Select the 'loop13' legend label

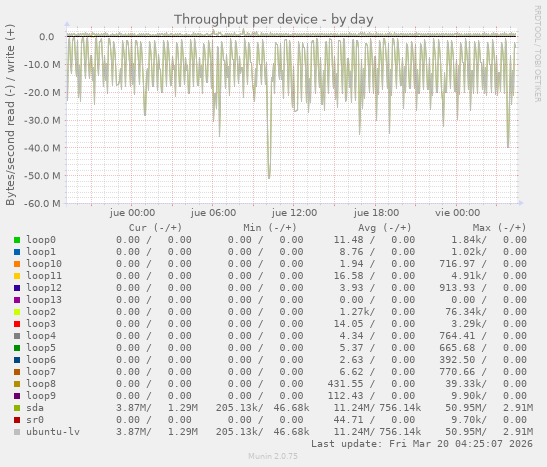pos(44,300)
